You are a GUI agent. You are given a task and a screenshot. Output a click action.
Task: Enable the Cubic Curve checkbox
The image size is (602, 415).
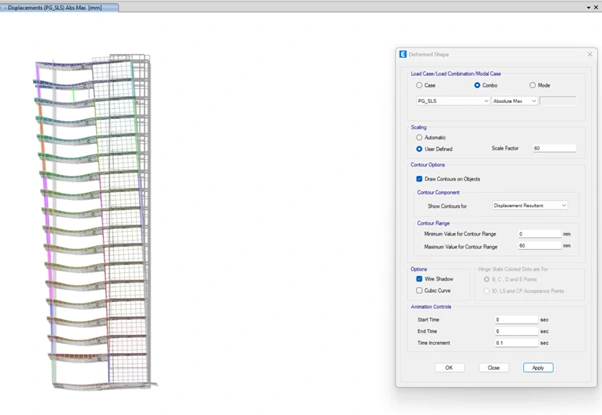click(419, 291)
